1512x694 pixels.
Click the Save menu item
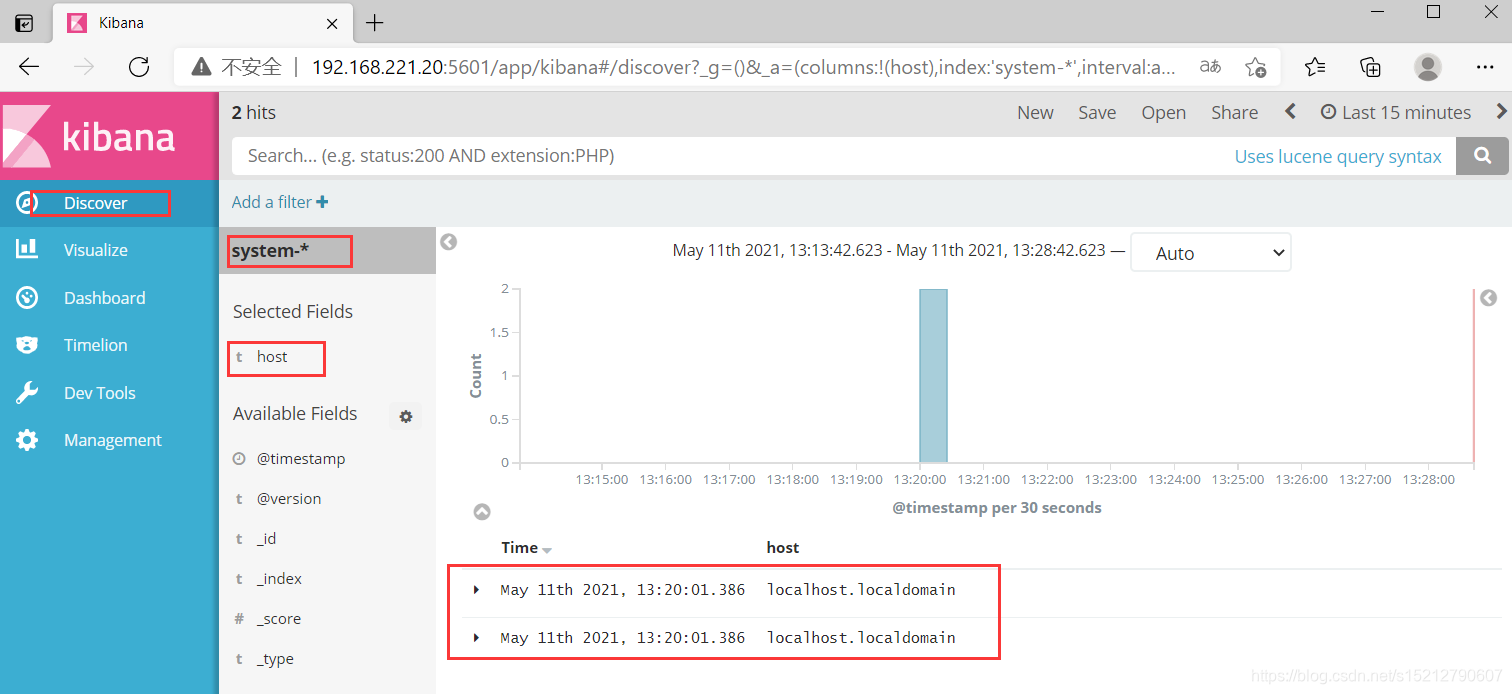tap(1097, 112)
